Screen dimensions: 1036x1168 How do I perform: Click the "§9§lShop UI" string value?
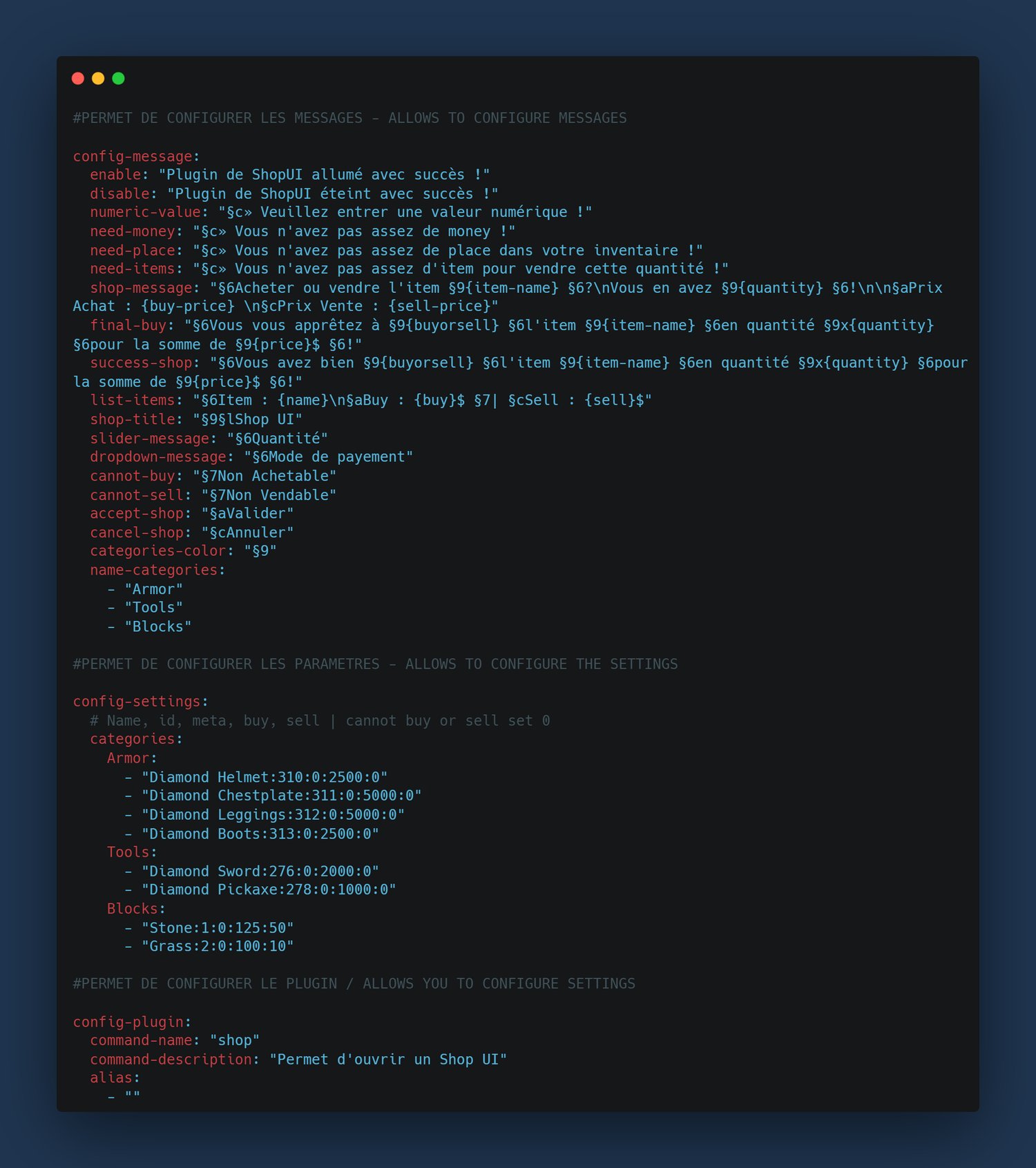(x=248, y=419)
